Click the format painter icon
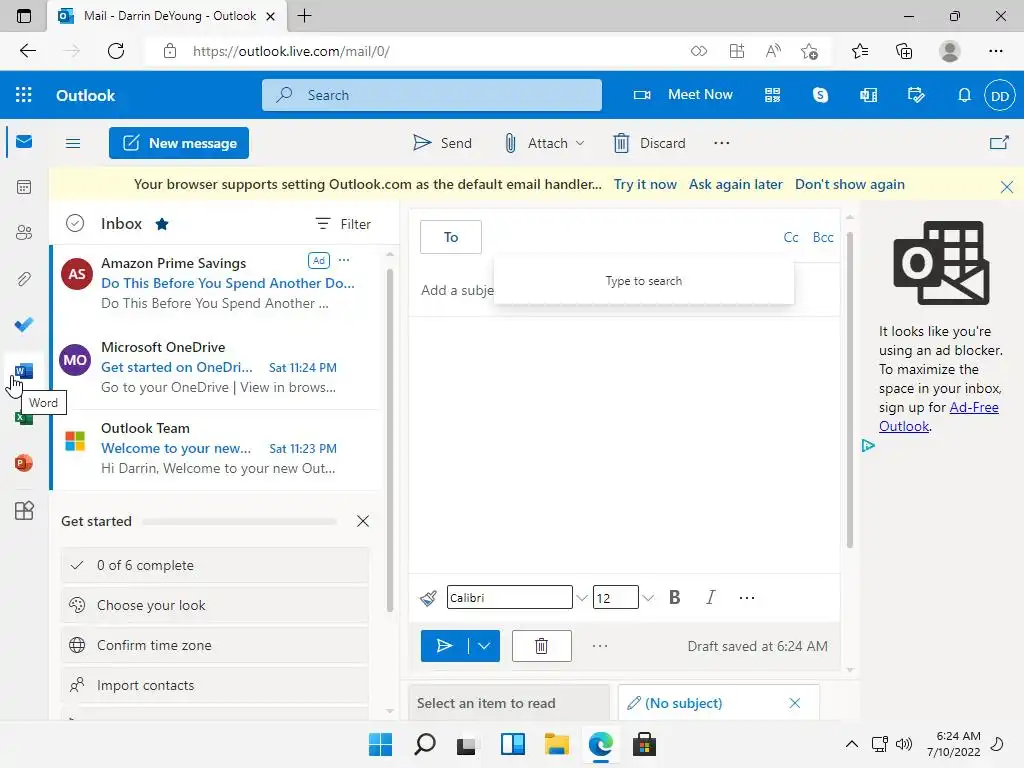 click(x=428, y=598)
